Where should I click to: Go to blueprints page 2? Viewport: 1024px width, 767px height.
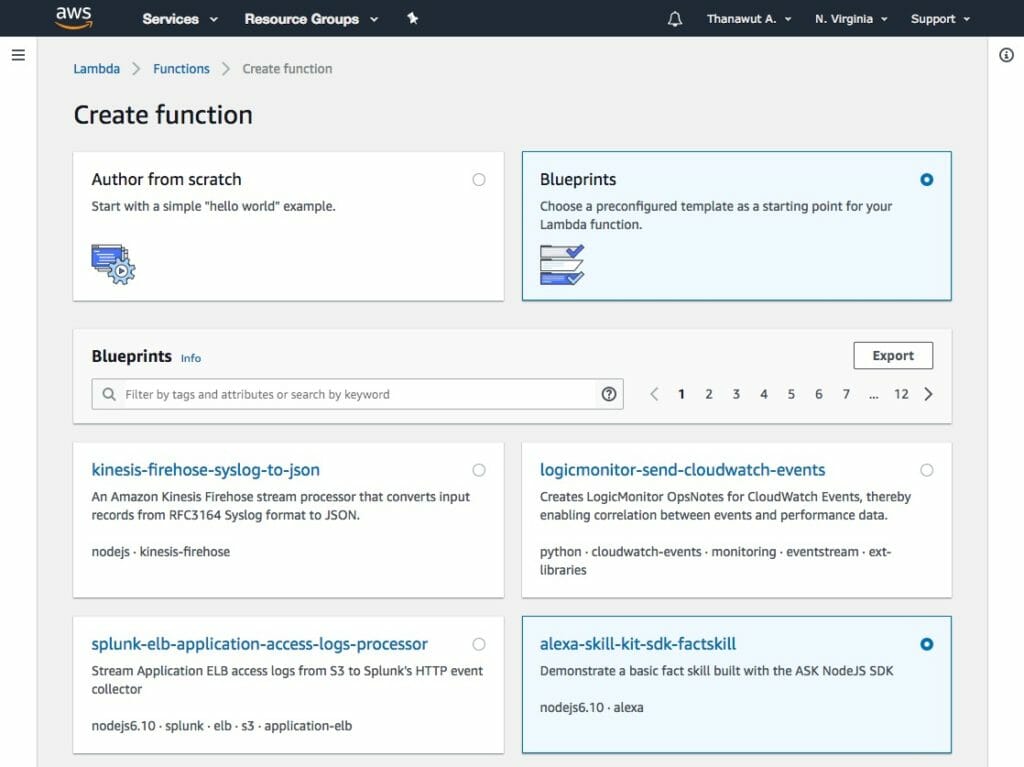coord(709,394)
